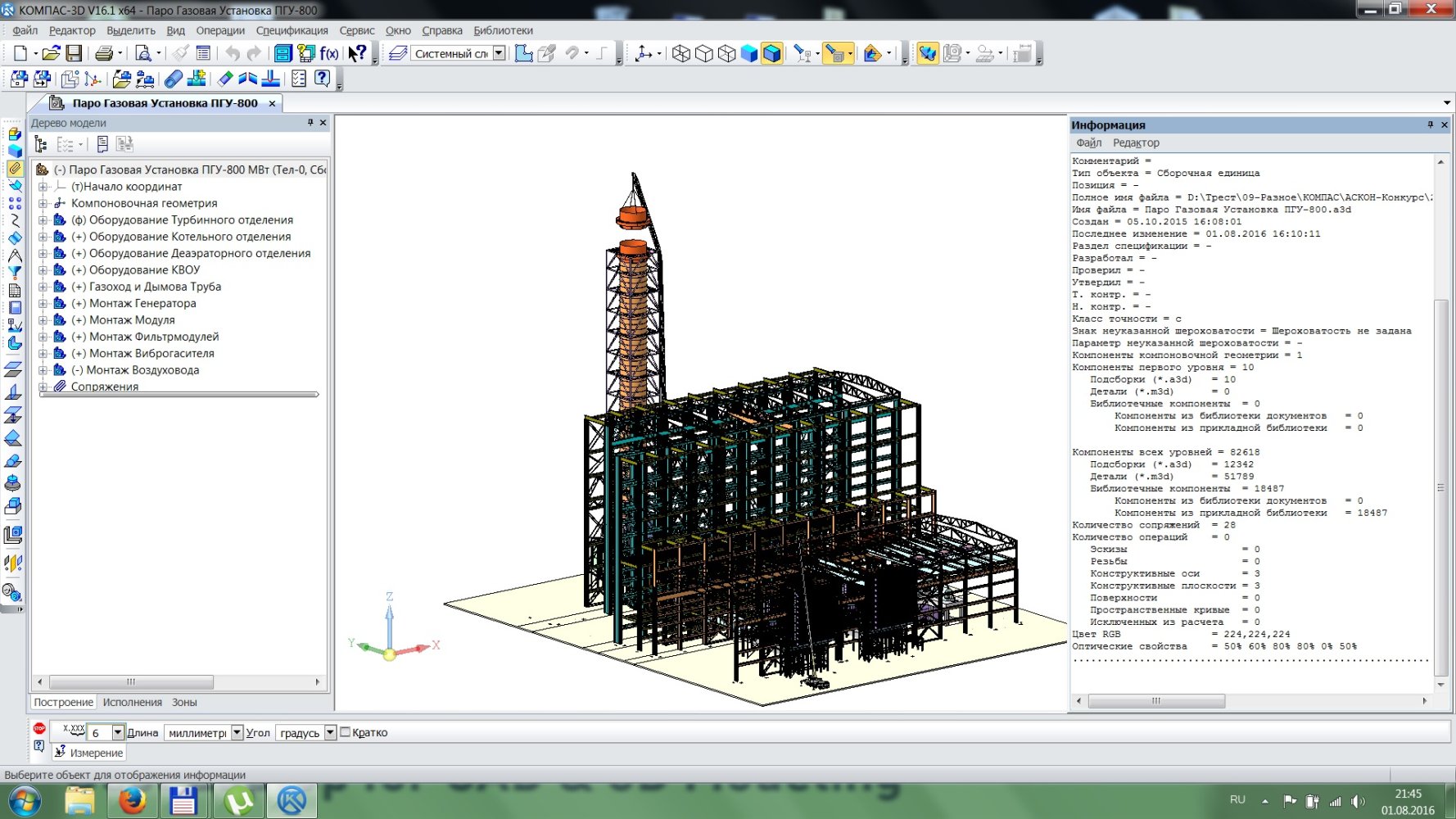Viewport: 1456px width, 819px height.
Task: Click the funnel filter icon in left sidebar
Action: [15, 273]
